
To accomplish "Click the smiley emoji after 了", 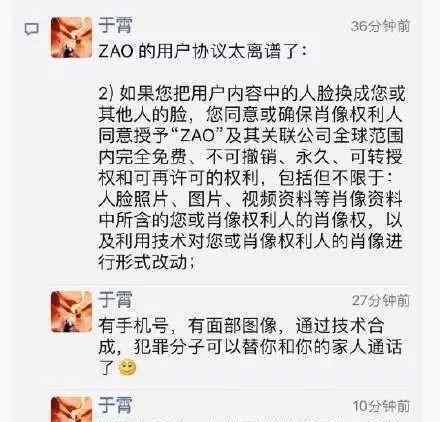I will (x=127, y=368).
